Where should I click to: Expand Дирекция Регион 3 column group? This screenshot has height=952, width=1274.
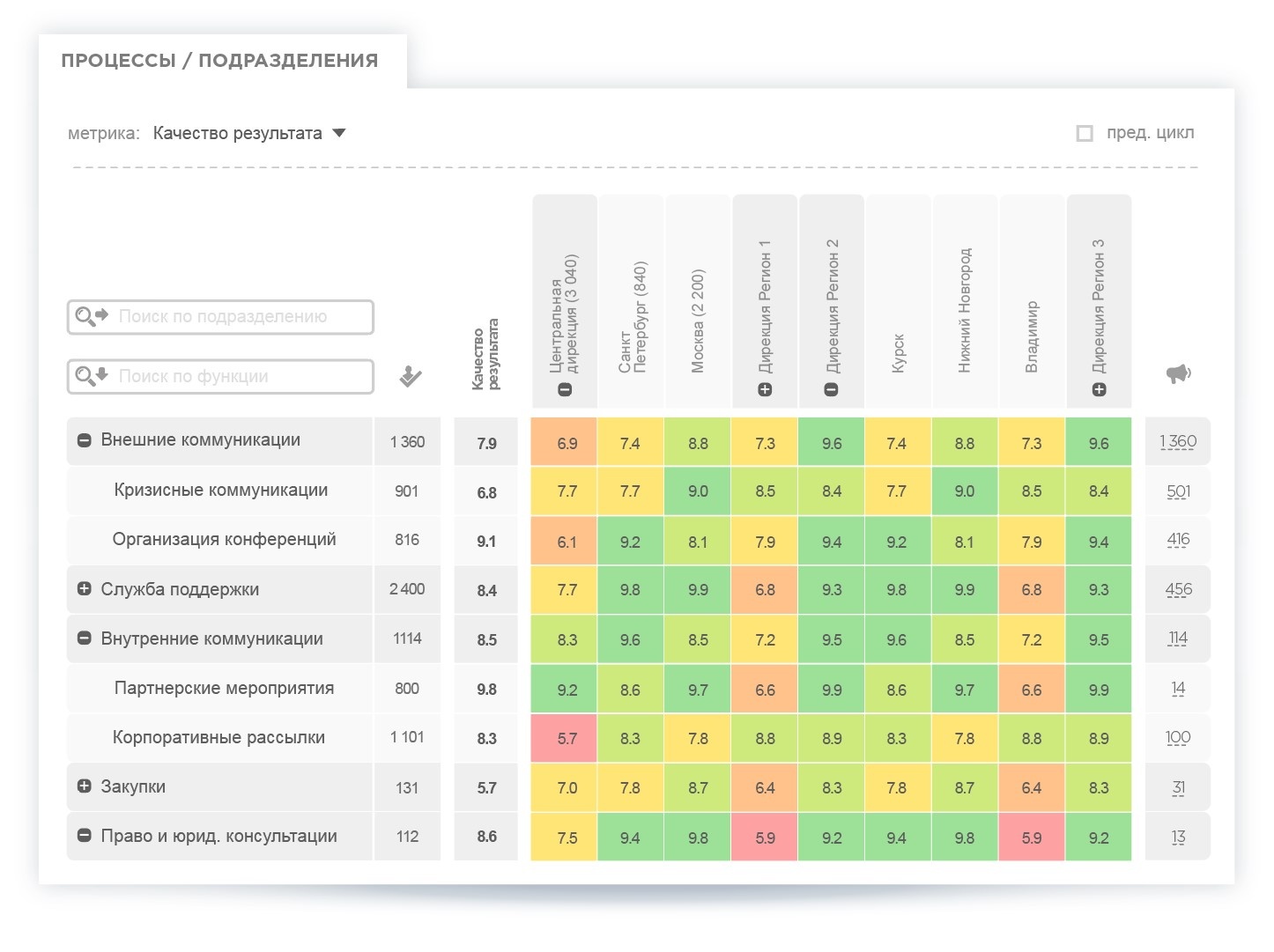point(1099,389)
